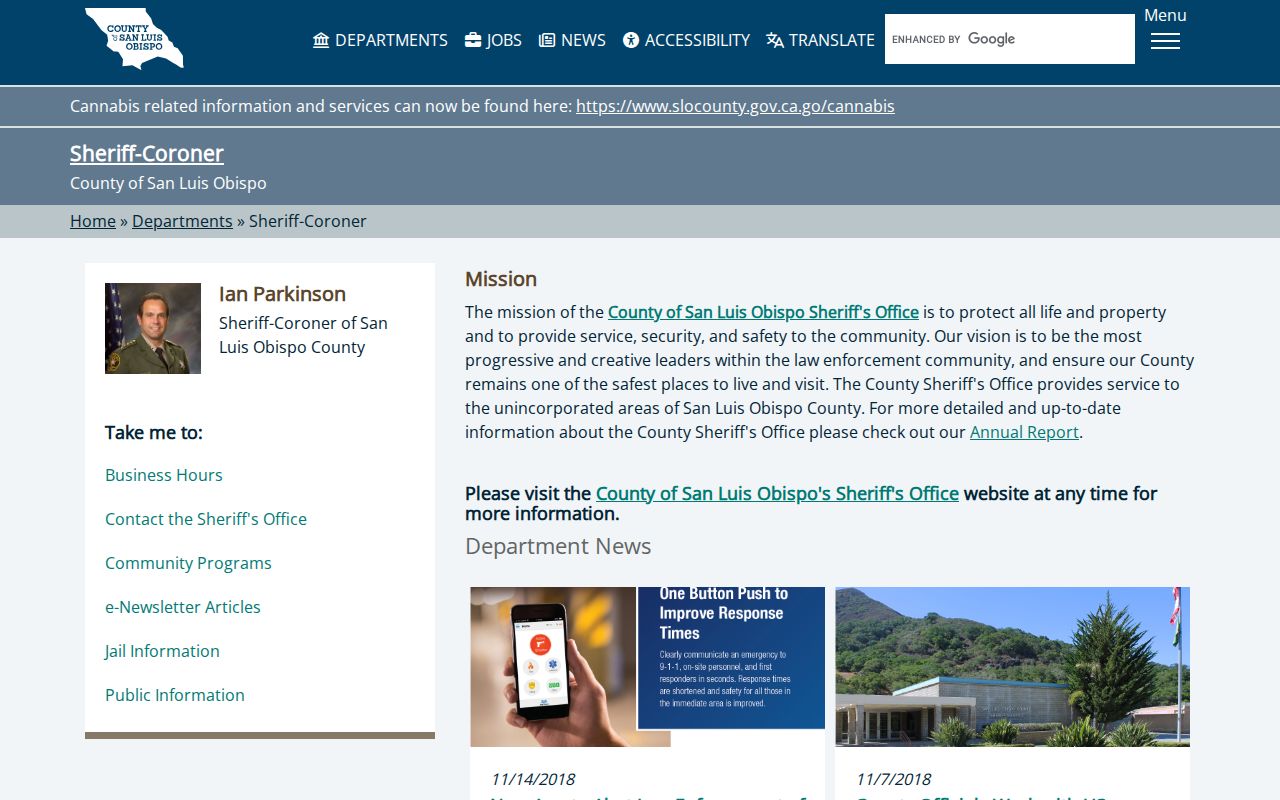Click the Ian Parkinson name heading

click(282, 294)
